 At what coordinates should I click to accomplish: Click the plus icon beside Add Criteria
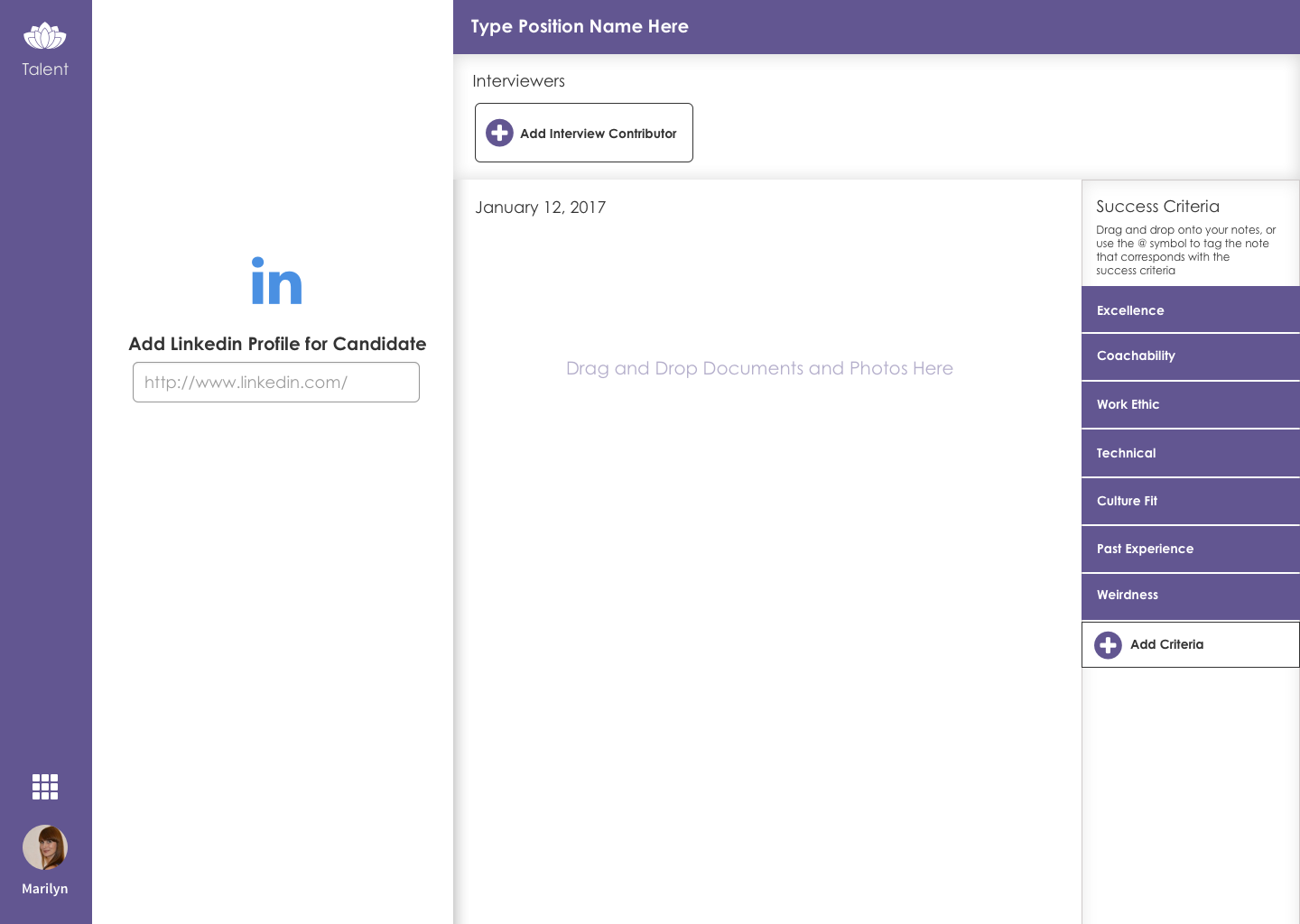point(1108,645)
